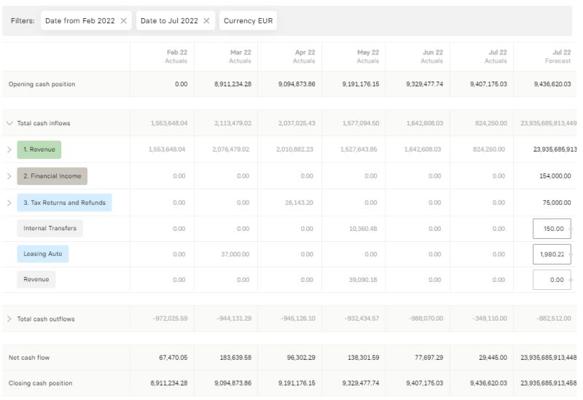Edit the Internal Transfers forecast field 150.00
The width and height of the screenshot is (583, 400).
tap(552, 229)
